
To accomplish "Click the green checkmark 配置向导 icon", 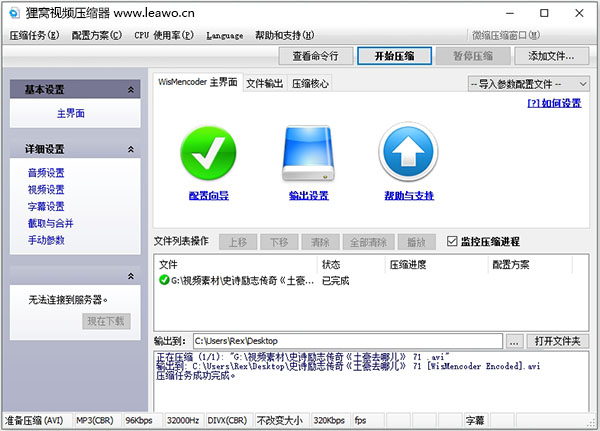I will 208,153.
